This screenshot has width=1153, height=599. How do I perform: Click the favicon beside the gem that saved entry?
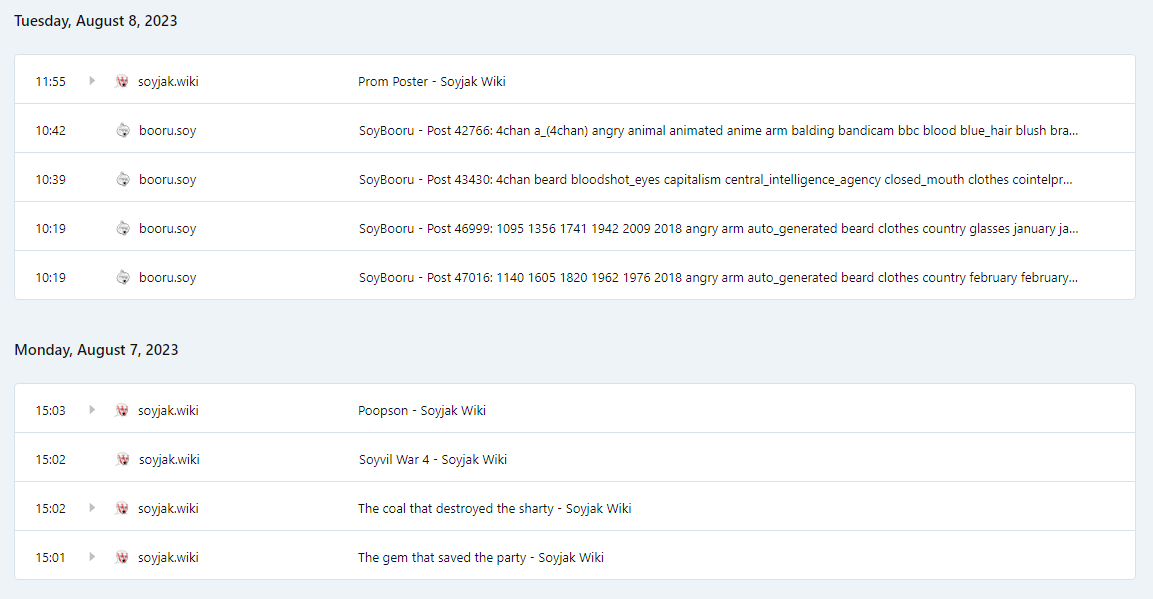coord(122,557)
